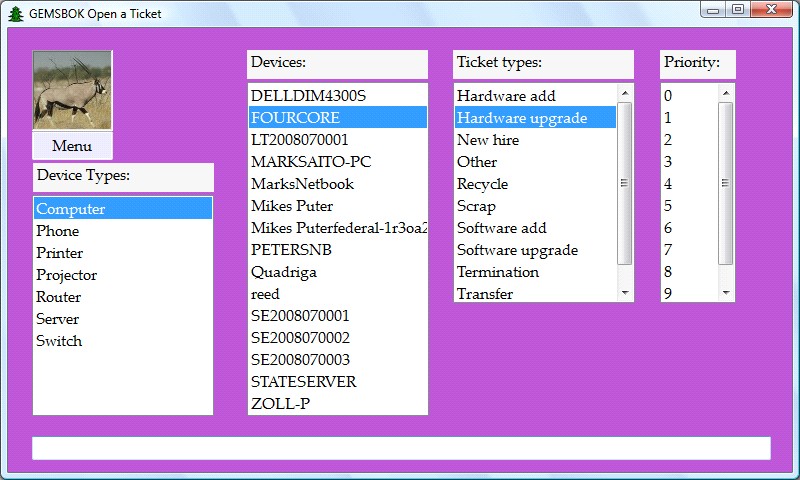Select the STATESERVER device

coord(303,382)
